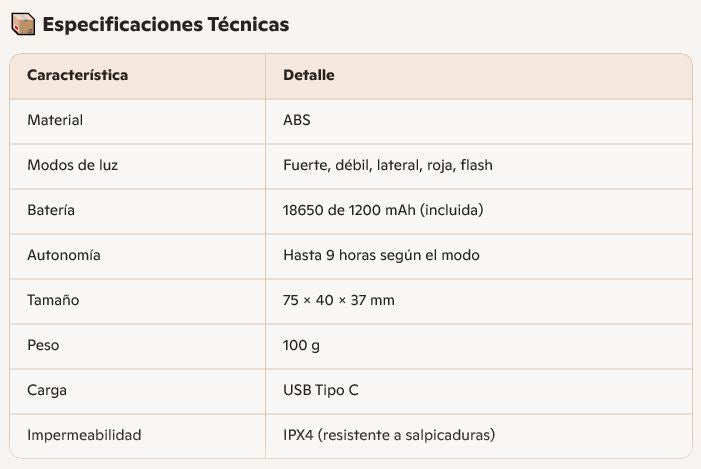Click the box icon beside Especificaciones Técnicas

tap(24, 24)
